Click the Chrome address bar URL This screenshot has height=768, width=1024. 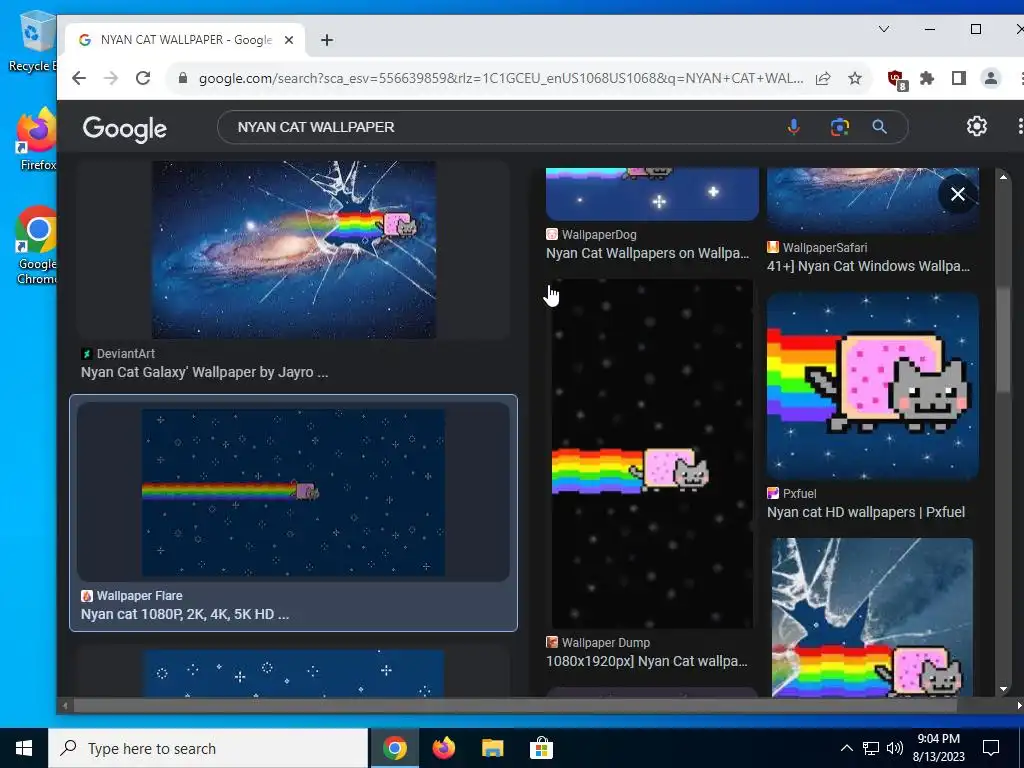tap(500, 78)
